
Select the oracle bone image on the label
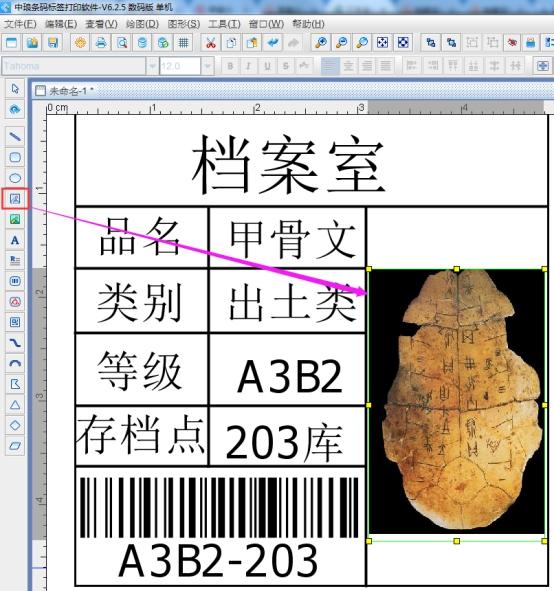(457, 401)
